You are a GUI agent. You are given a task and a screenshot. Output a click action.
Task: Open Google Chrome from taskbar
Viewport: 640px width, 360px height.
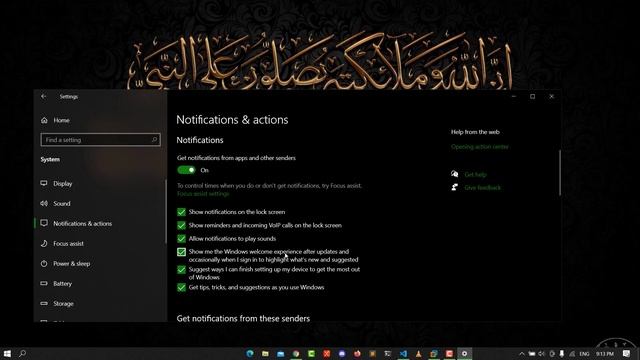point(296,353)
